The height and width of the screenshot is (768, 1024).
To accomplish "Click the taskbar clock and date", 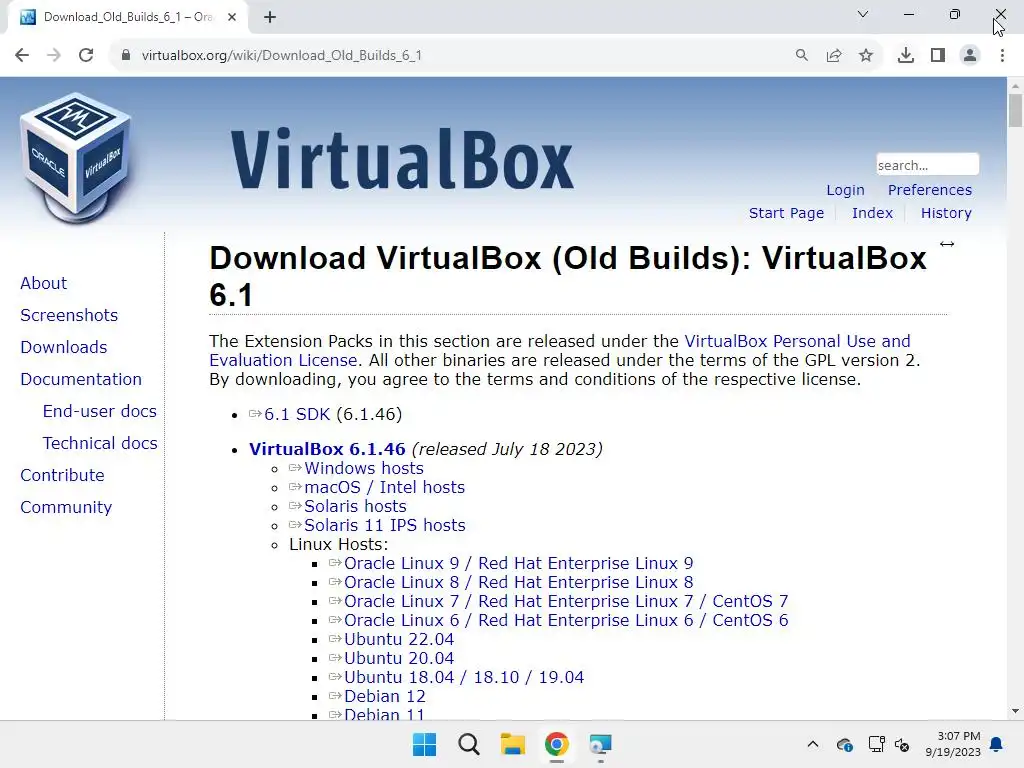I will point(953,744).
